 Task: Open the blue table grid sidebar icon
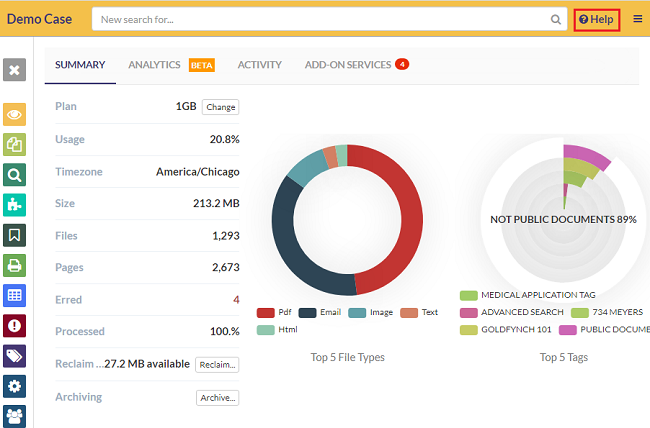pyautogui.click(x=15, y=295)
